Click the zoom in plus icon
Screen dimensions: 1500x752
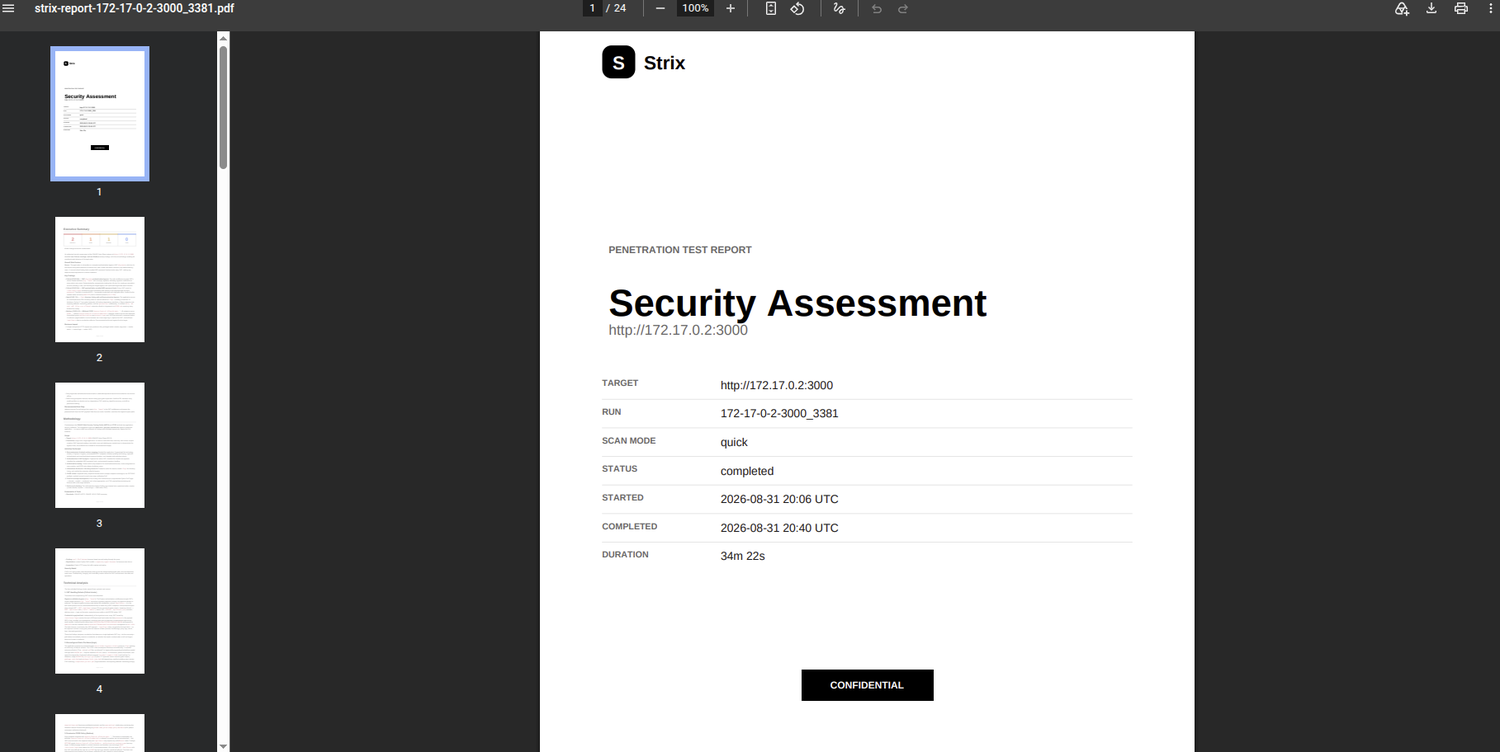[730, 8]
